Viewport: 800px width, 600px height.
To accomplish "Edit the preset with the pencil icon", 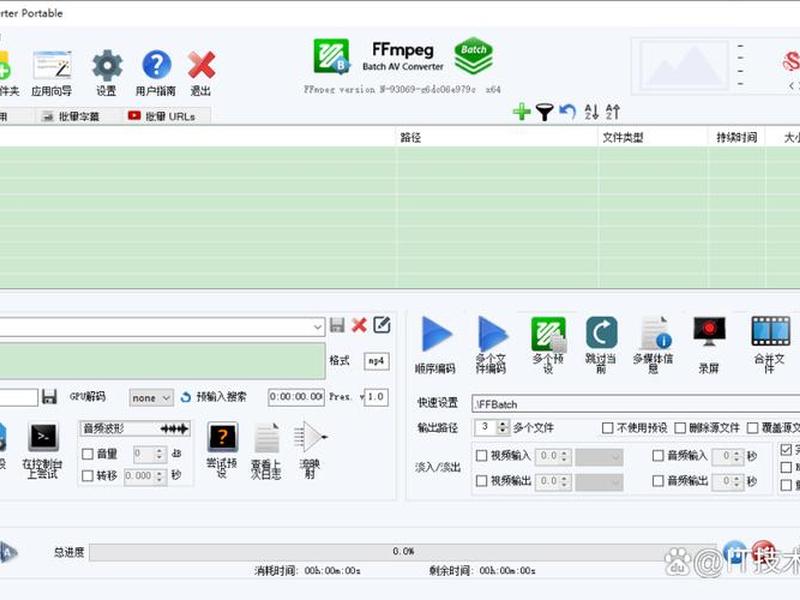I will 382,325.
